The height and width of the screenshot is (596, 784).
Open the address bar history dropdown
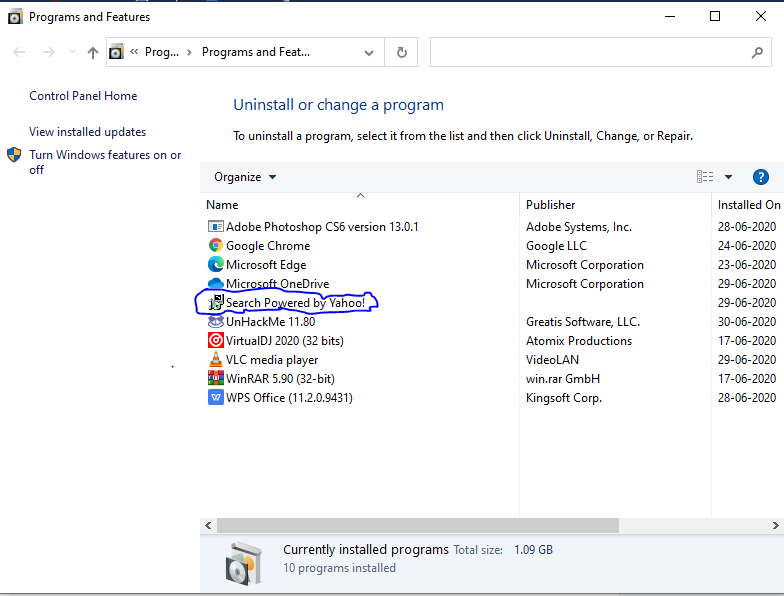(x=369, y=52)
